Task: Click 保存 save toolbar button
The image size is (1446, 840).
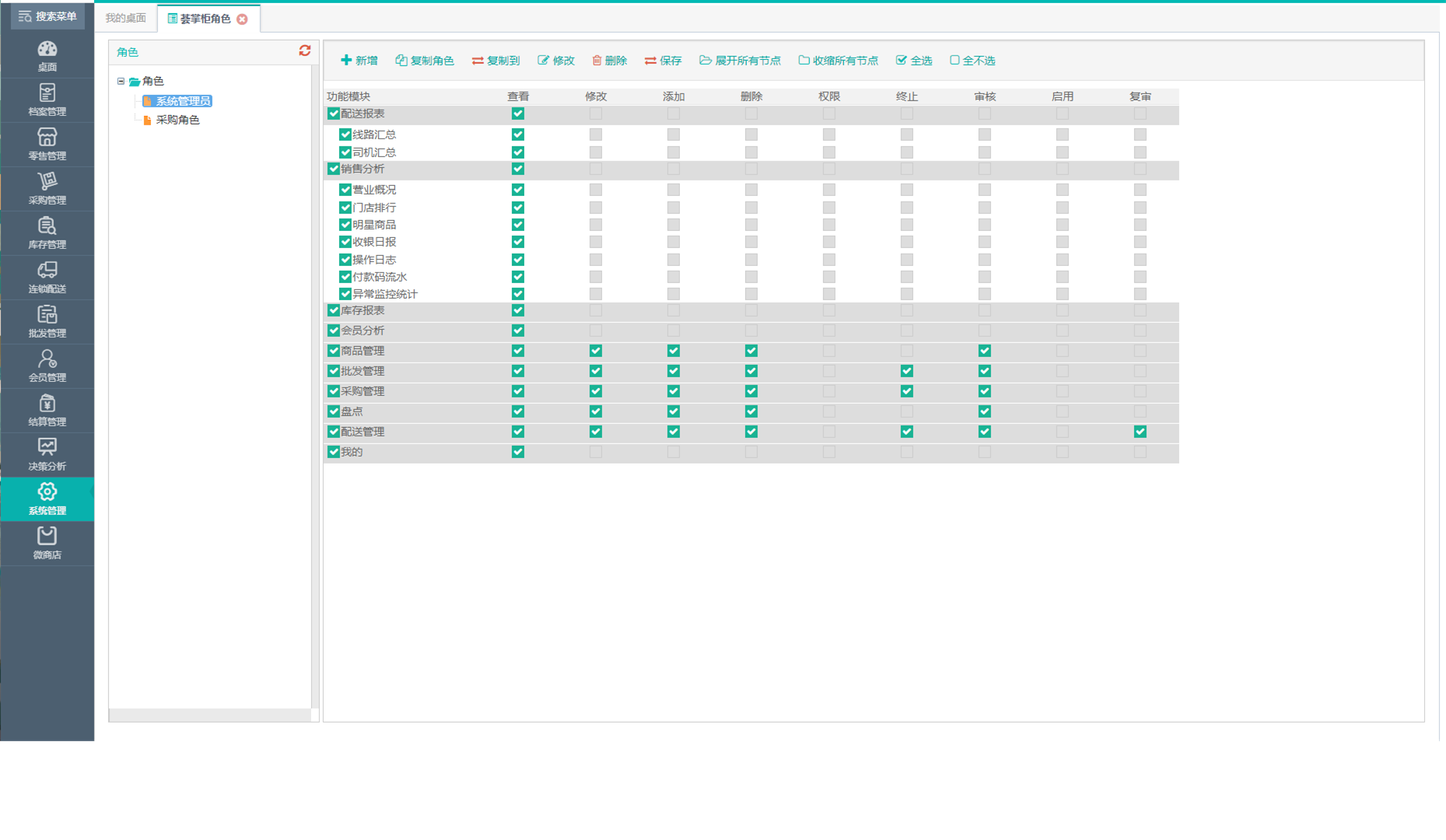Action: [663, 61]
